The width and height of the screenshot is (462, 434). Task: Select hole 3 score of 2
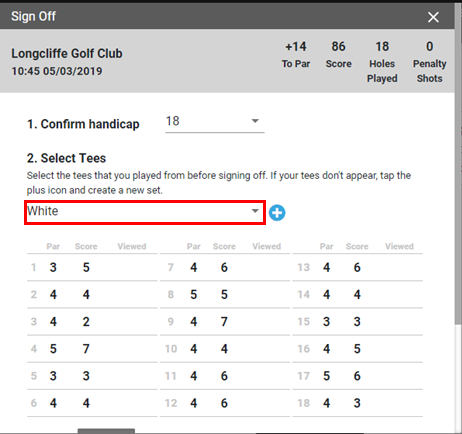pyautogui.click(x=86, y=322)
